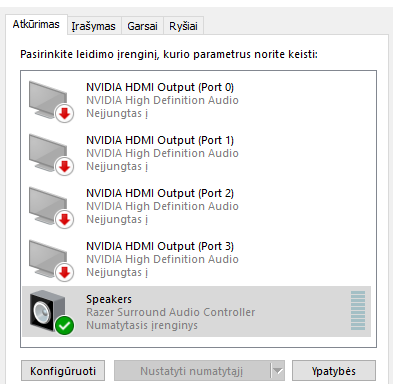Click the Konfigūruoti button

[63, 371]
